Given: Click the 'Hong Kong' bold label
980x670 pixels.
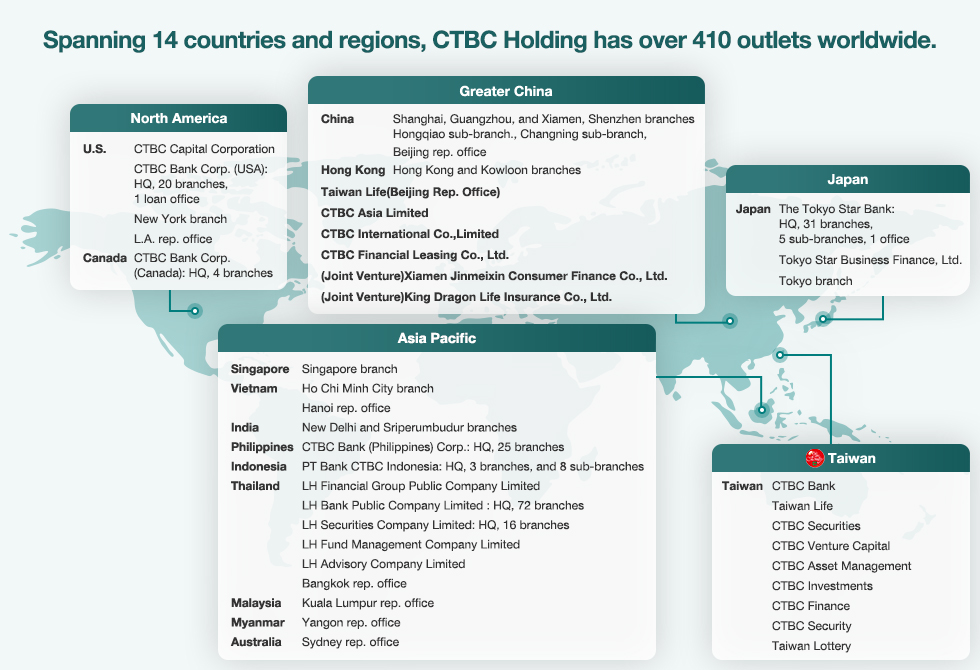Looking at the screenshot, I should pyautogui.click(x=352, y=170).
